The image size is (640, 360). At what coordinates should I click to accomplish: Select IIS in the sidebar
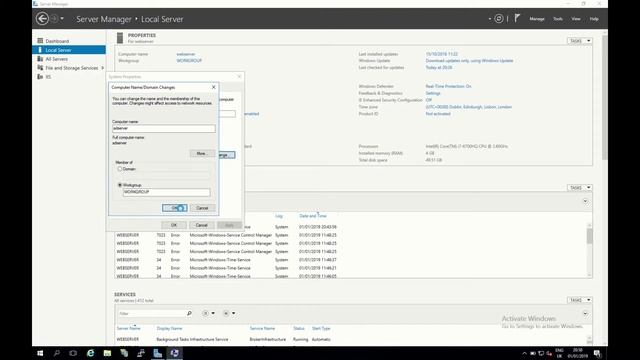pyautogui.click(x=48, y=77)
